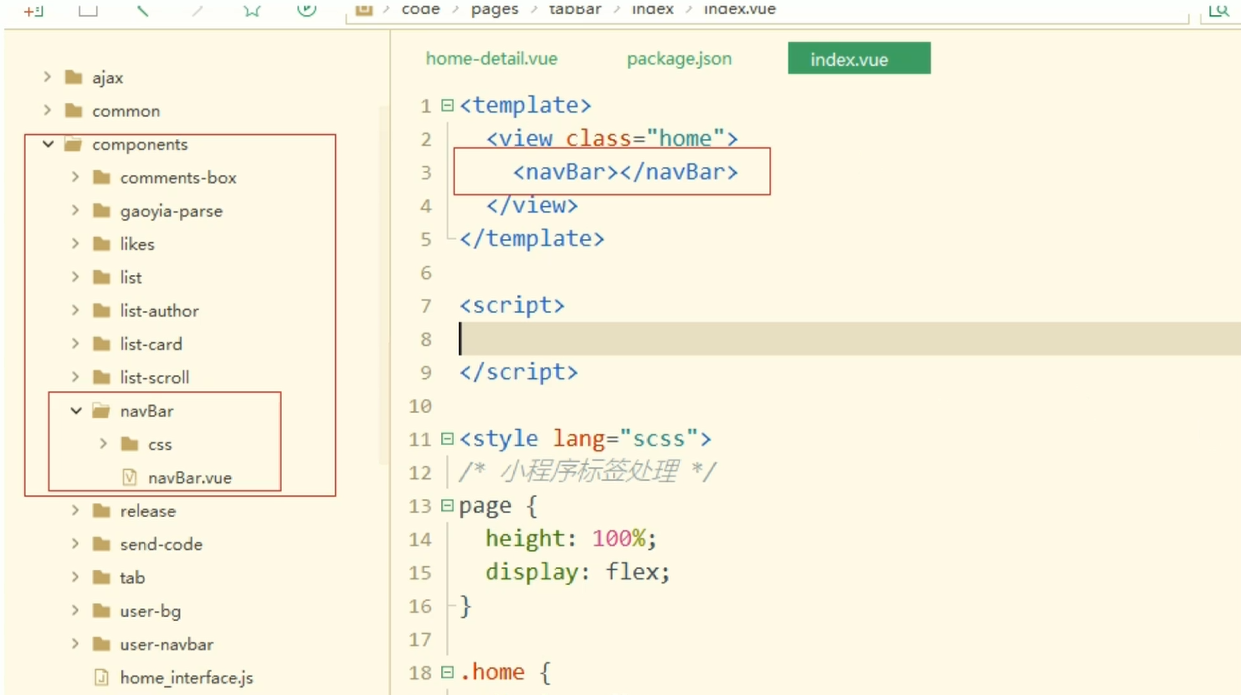Select the list-card folder label
This screenshot has height=695, width=1241.
(x=151, y=344)
